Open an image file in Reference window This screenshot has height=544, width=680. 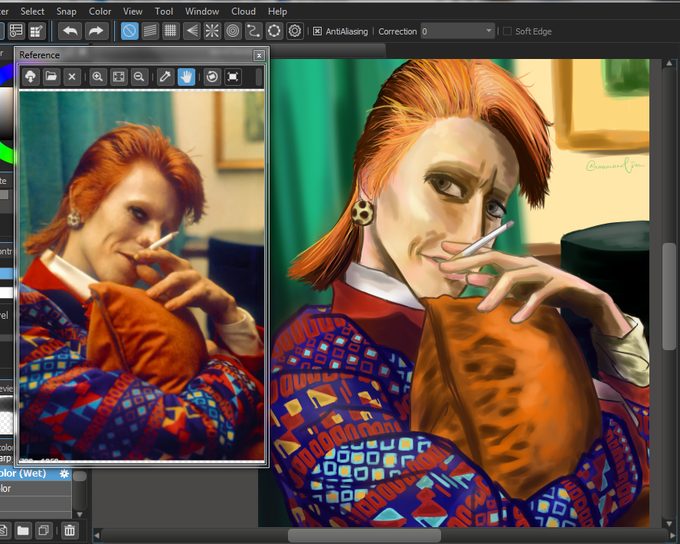[x=51, y=77]
